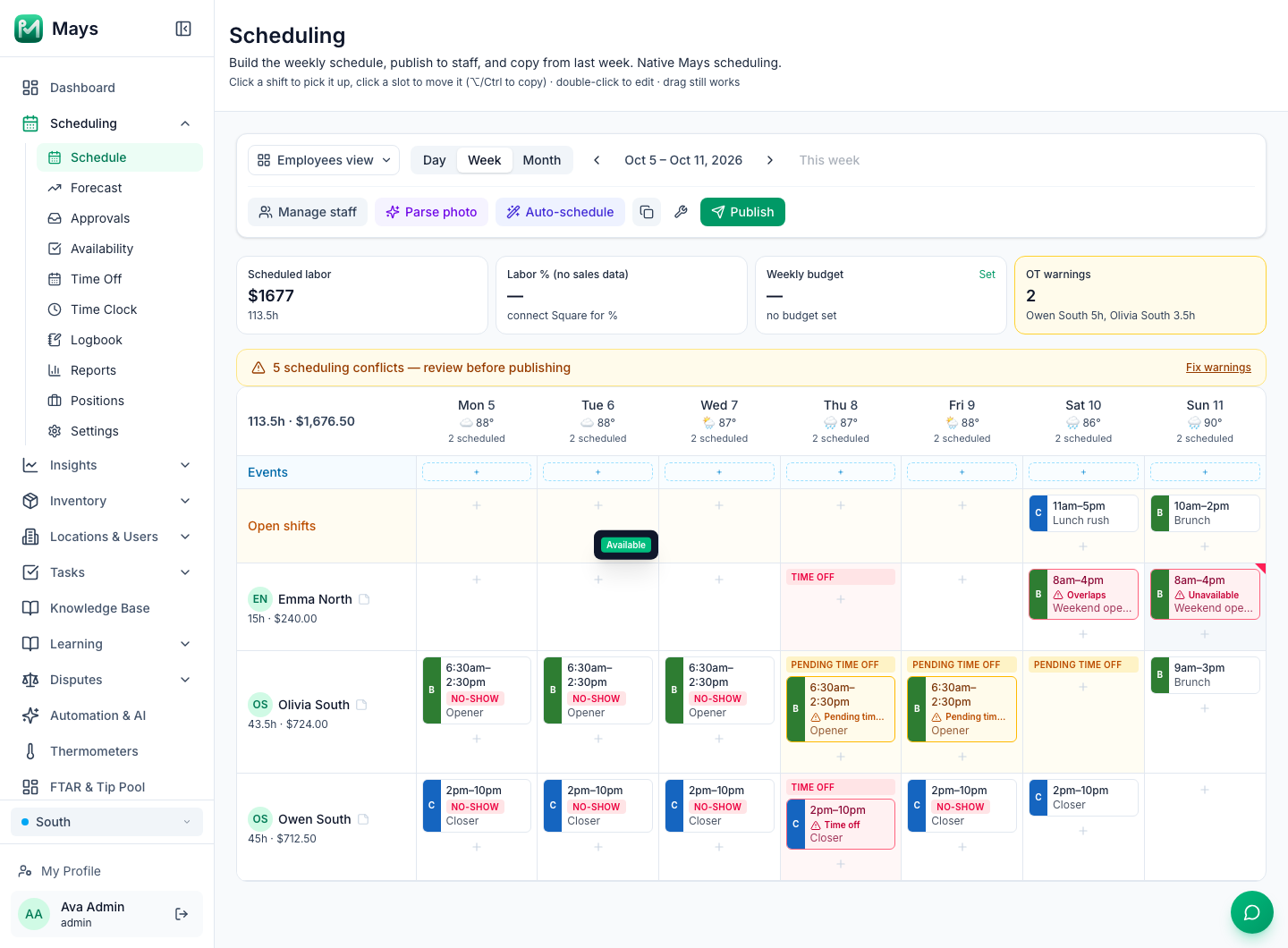Collapse the Scheduling menu section

coord(107,123)
